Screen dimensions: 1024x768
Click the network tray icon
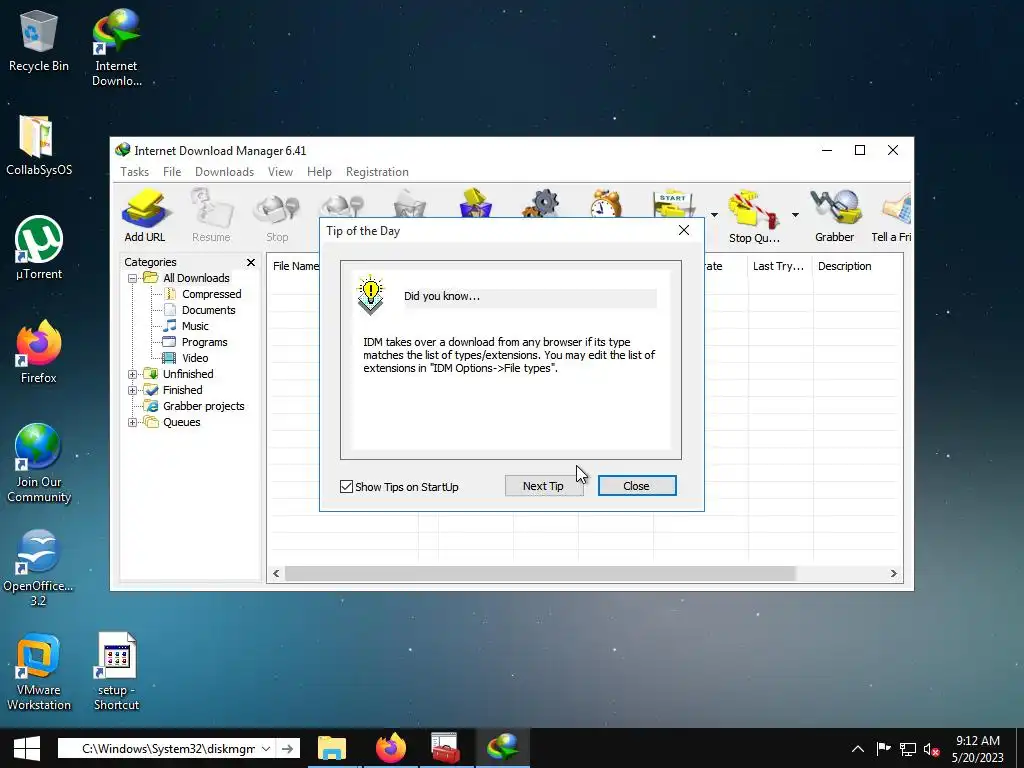[908, 749]
